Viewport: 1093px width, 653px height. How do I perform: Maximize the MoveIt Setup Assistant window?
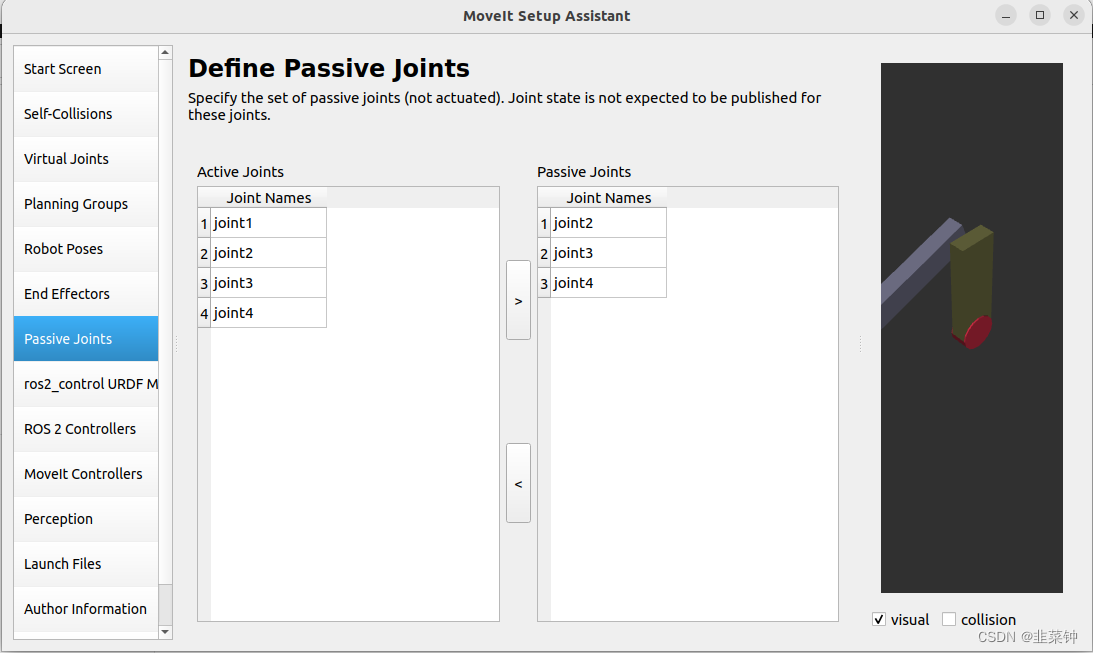1039,15
